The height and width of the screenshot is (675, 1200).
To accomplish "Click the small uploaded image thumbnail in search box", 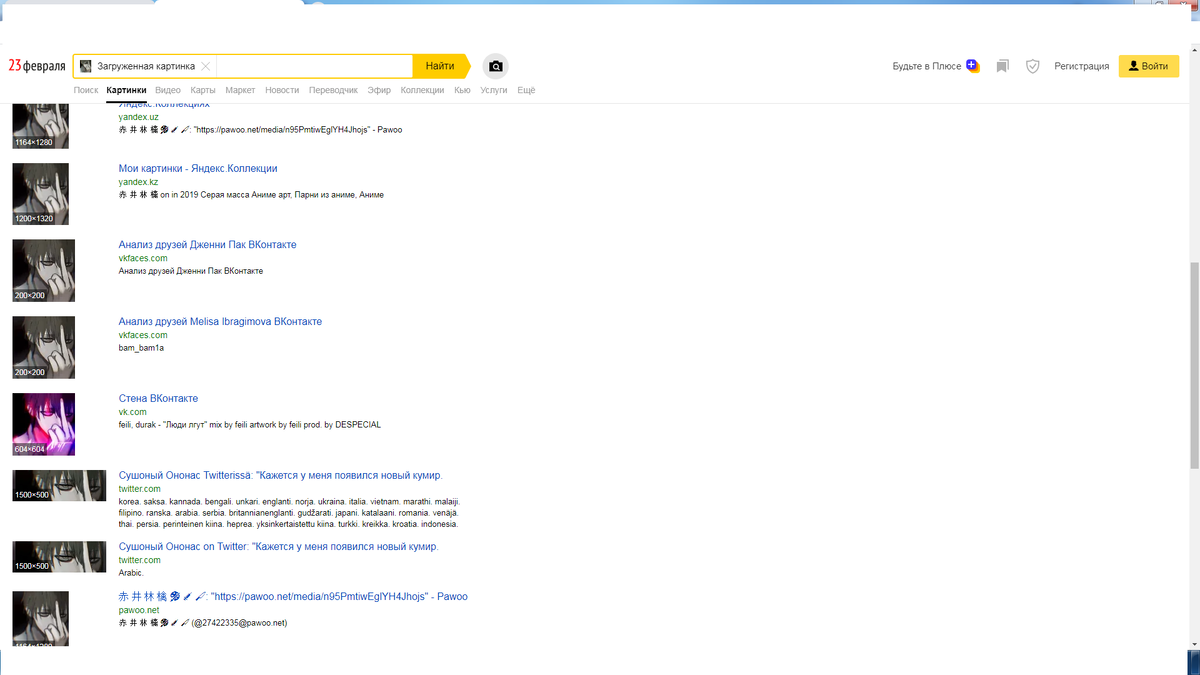I will (x=86, y=66).
